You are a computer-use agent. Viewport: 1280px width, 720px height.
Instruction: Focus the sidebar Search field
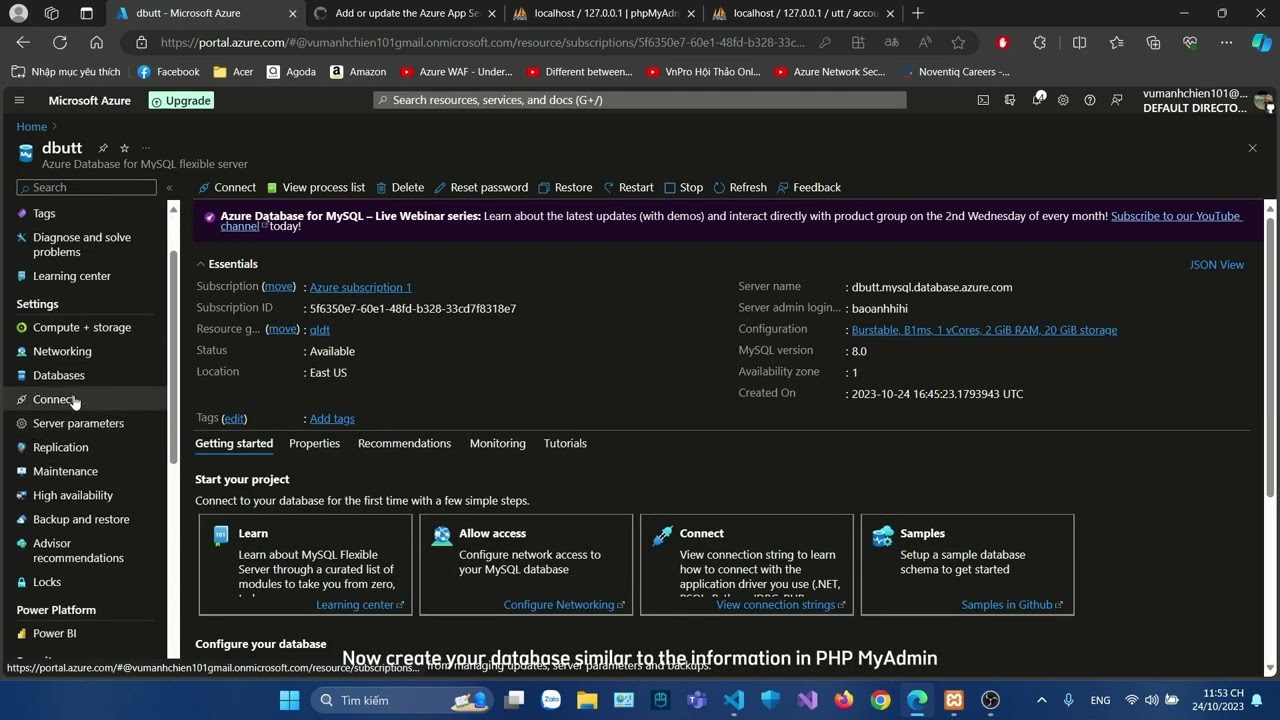[87, 187]
